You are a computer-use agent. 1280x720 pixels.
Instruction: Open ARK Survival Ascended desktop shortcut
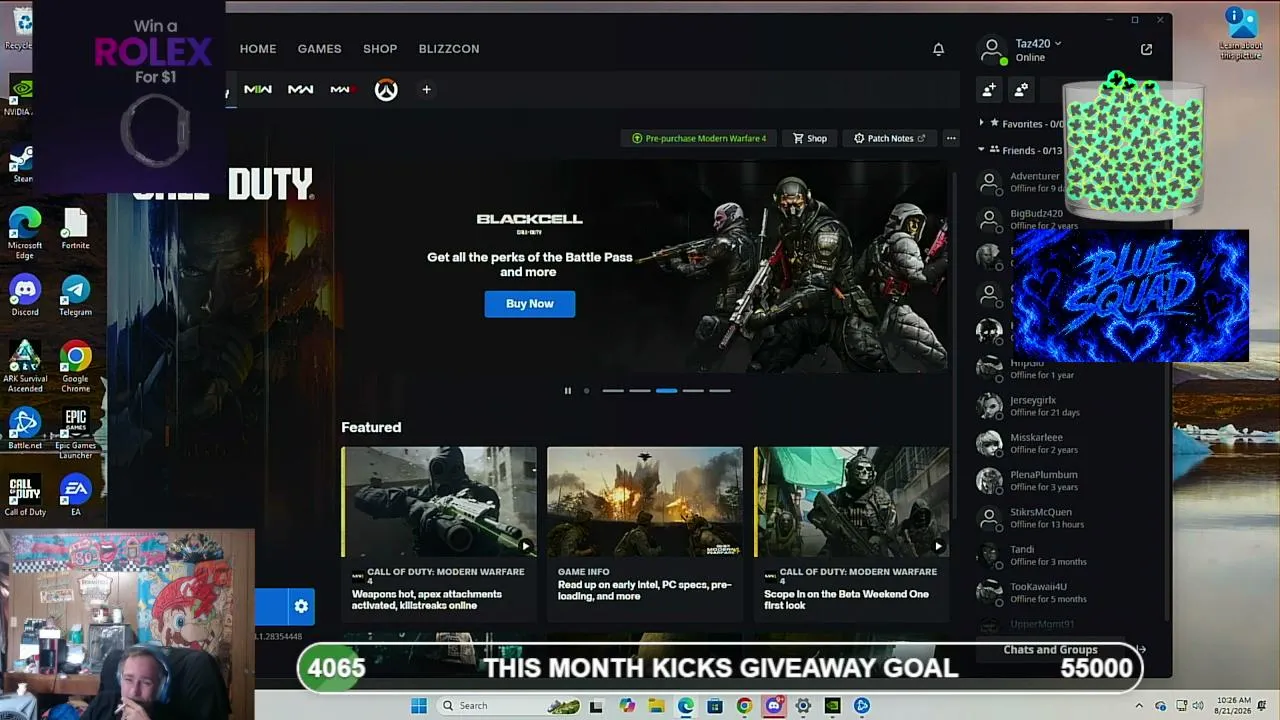tap(25, 367)
